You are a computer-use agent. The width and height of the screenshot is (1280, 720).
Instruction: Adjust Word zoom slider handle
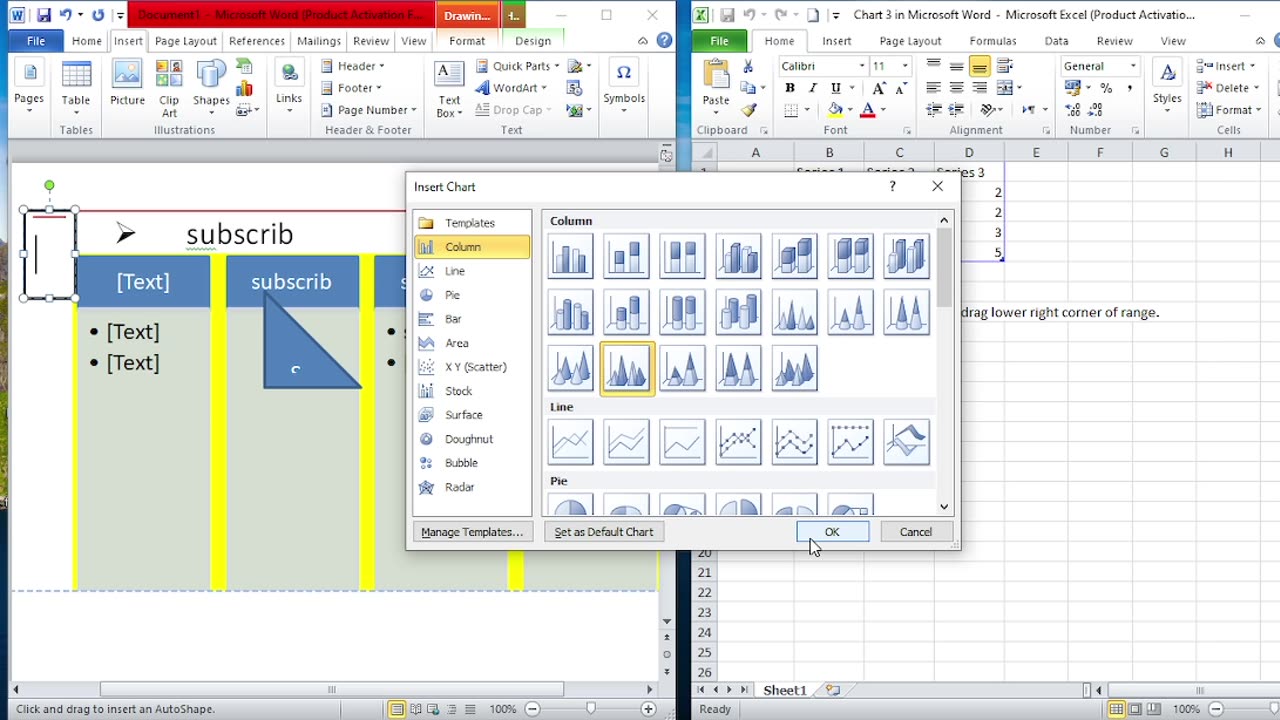[x=591, y=709]
